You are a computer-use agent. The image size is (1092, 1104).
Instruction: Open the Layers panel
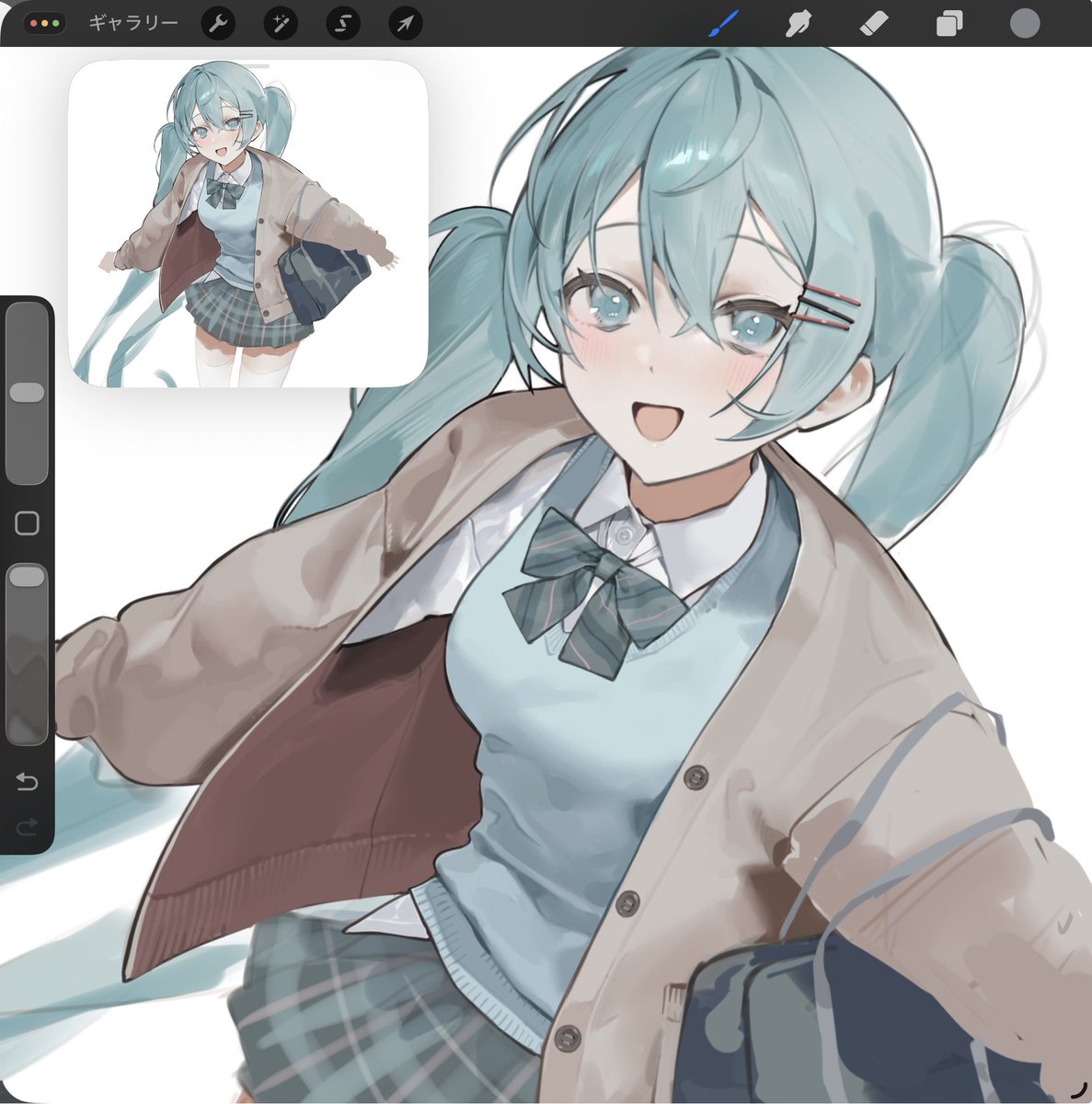coord(948,24)
